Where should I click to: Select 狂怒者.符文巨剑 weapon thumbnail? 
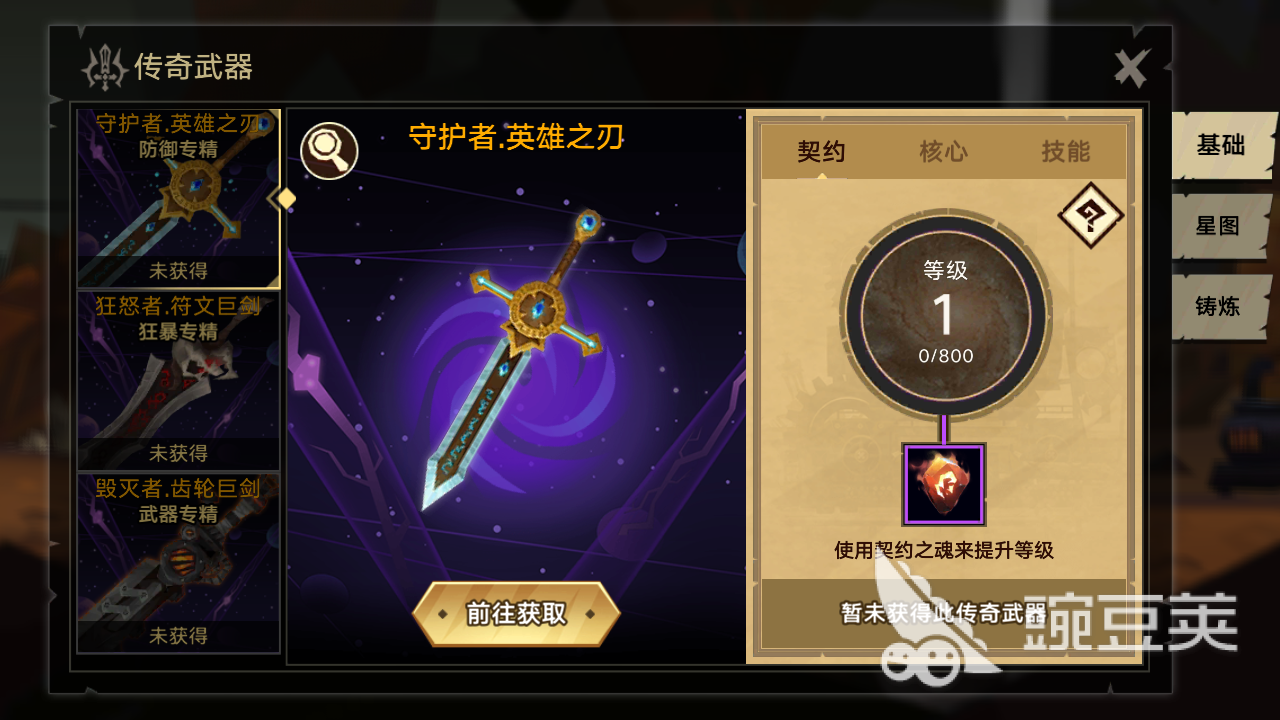point(178,381)
